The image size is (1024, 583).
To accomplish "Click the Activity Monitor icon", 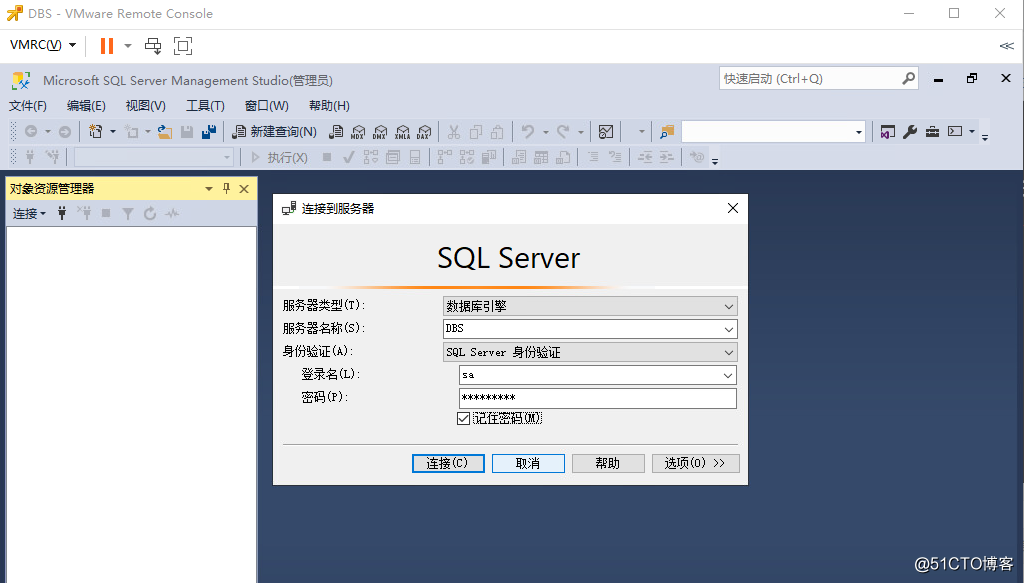I will (606, 132).
